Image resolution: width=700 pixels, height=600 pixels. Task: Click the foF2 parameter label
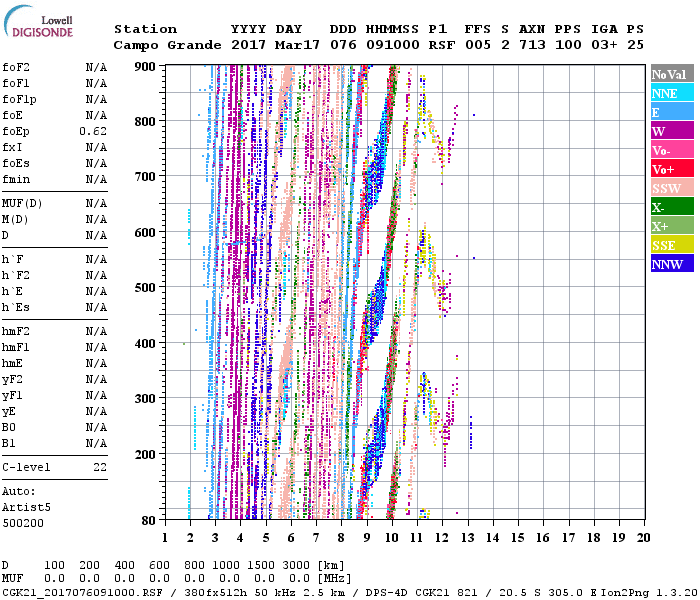[16, 67]
